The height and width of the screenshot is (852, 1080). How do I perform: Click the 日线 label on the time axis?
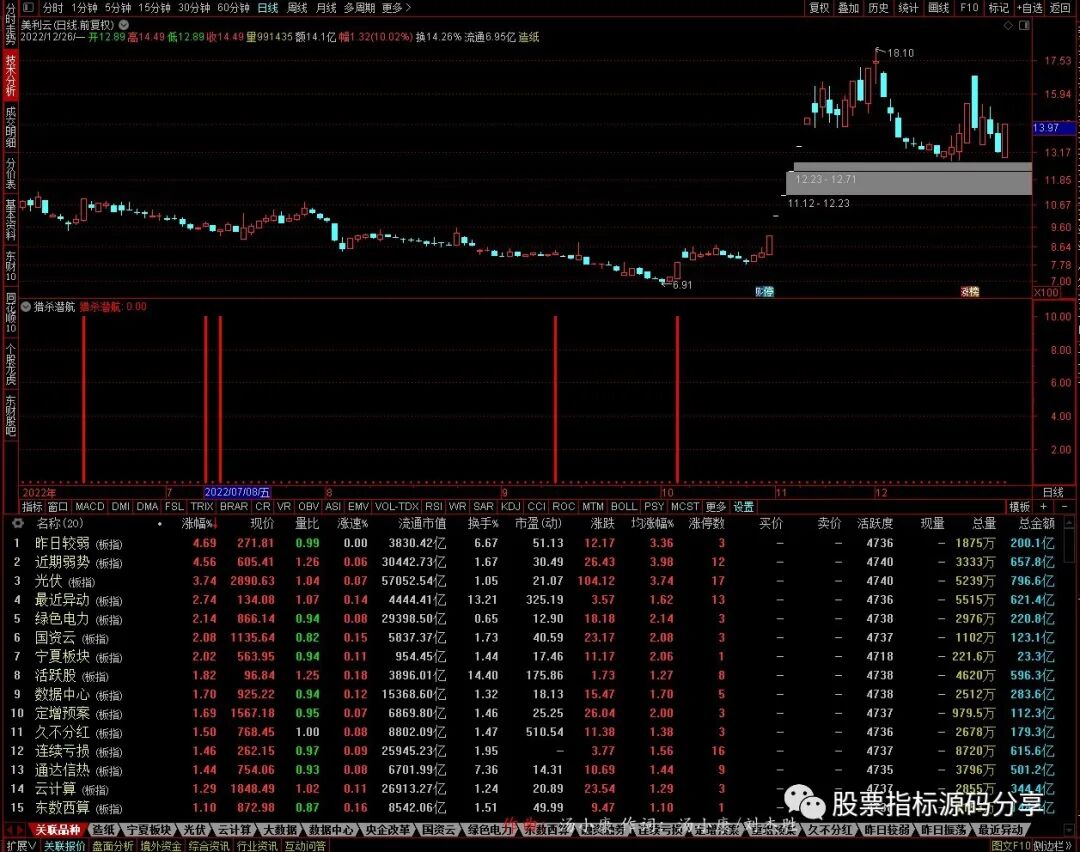coord(1053,492)
